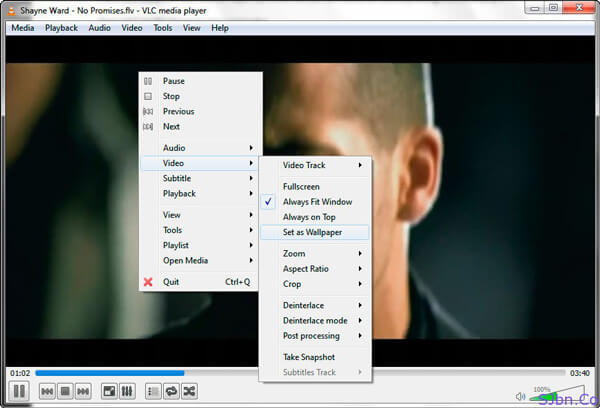The image size is (600, 408).
Task: Uncheck Always Fit Window option
Action: (315, 202)
